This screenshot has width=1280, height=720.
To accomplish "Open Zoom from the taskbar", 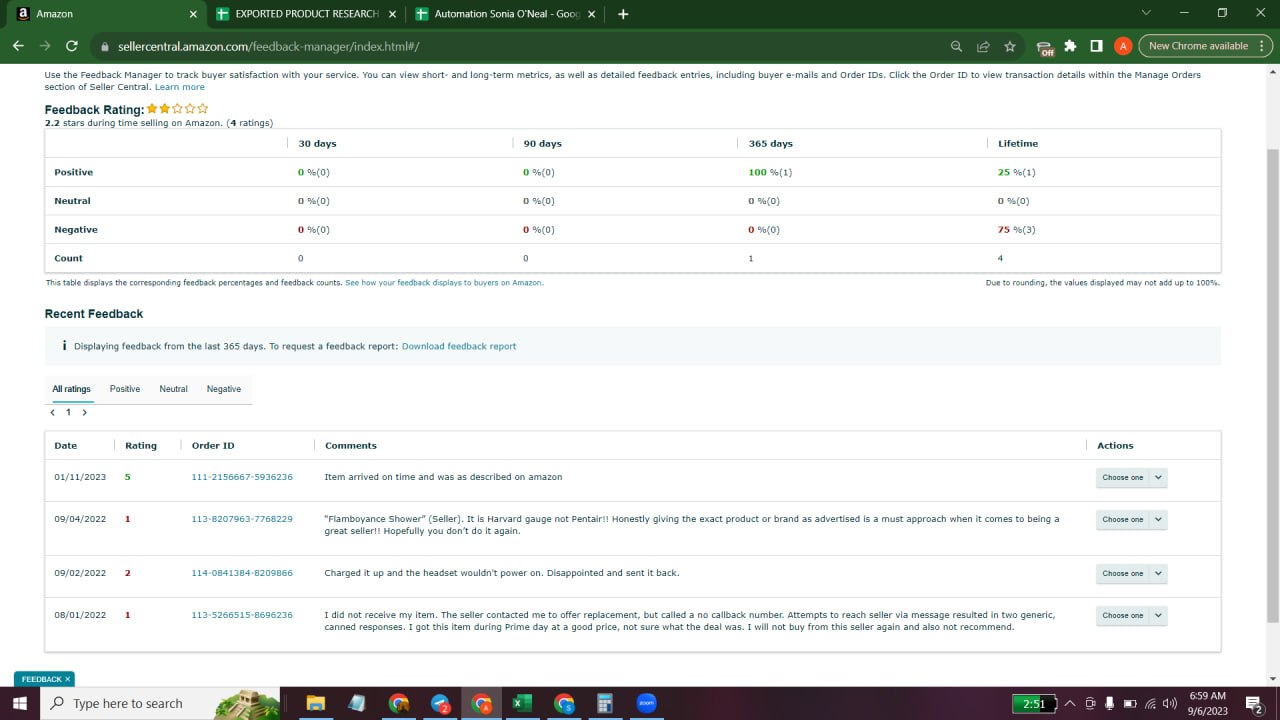I will (x=645, y=703).
